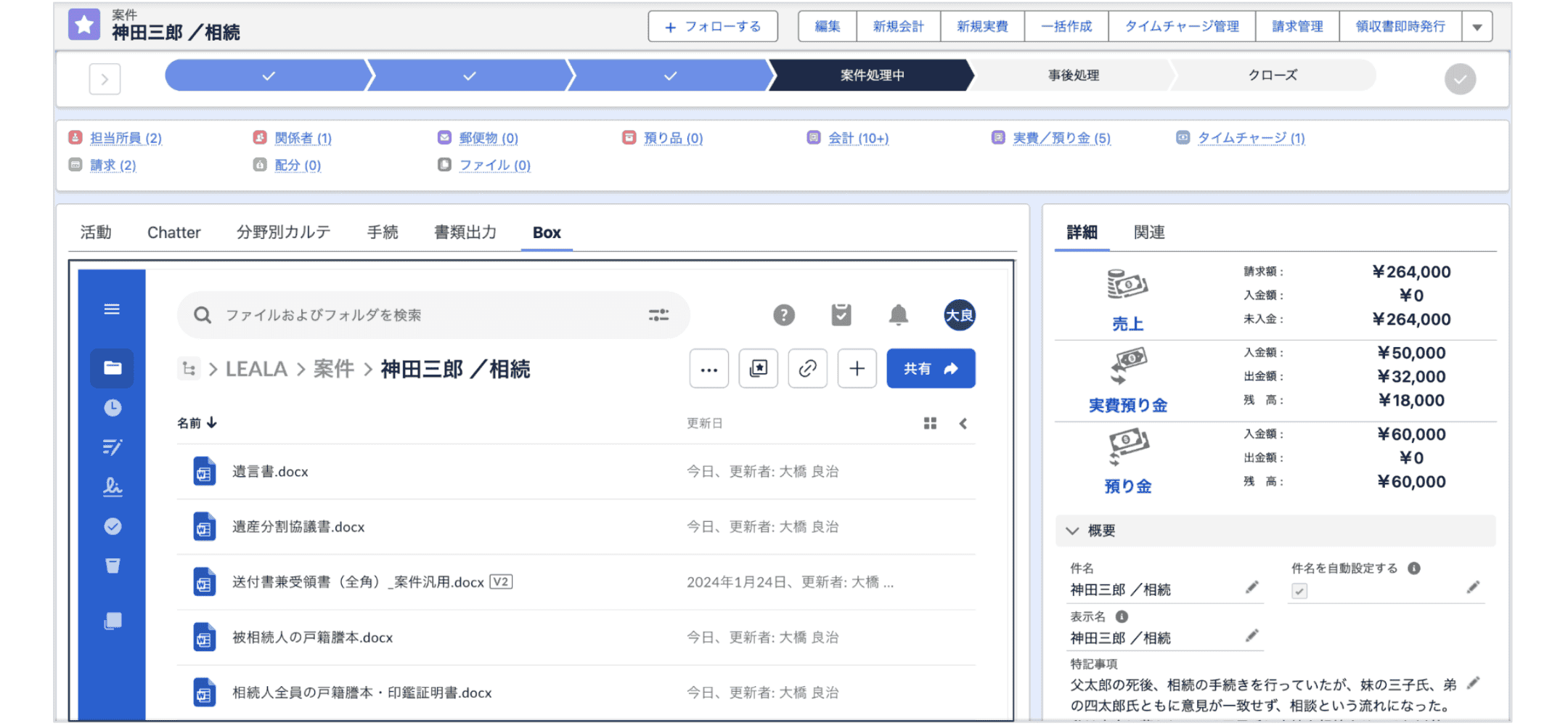The height and width of the screenshot is (726, 1568).
Task: Open the 関連 tab
Action: tap(1149, 232)
